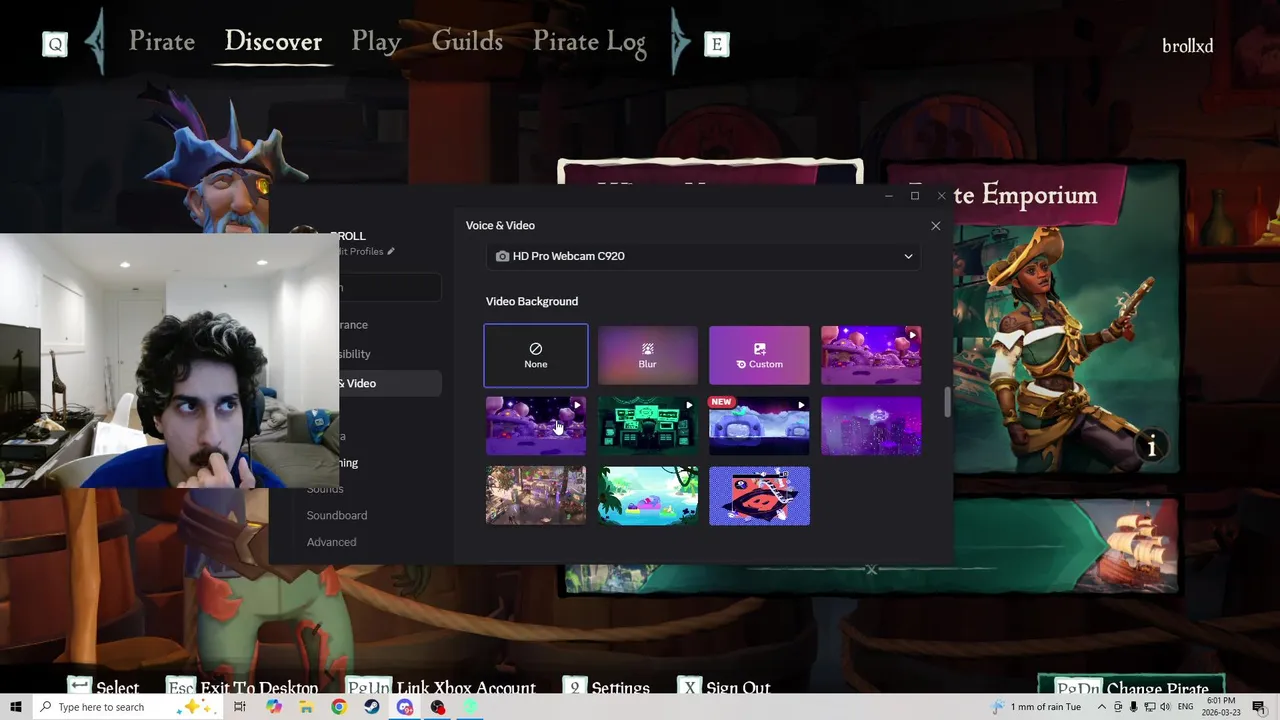The width and height of the screenshot is (1280, 720).
Task: Open the Custom background upload tile
Action: [760, 355]
